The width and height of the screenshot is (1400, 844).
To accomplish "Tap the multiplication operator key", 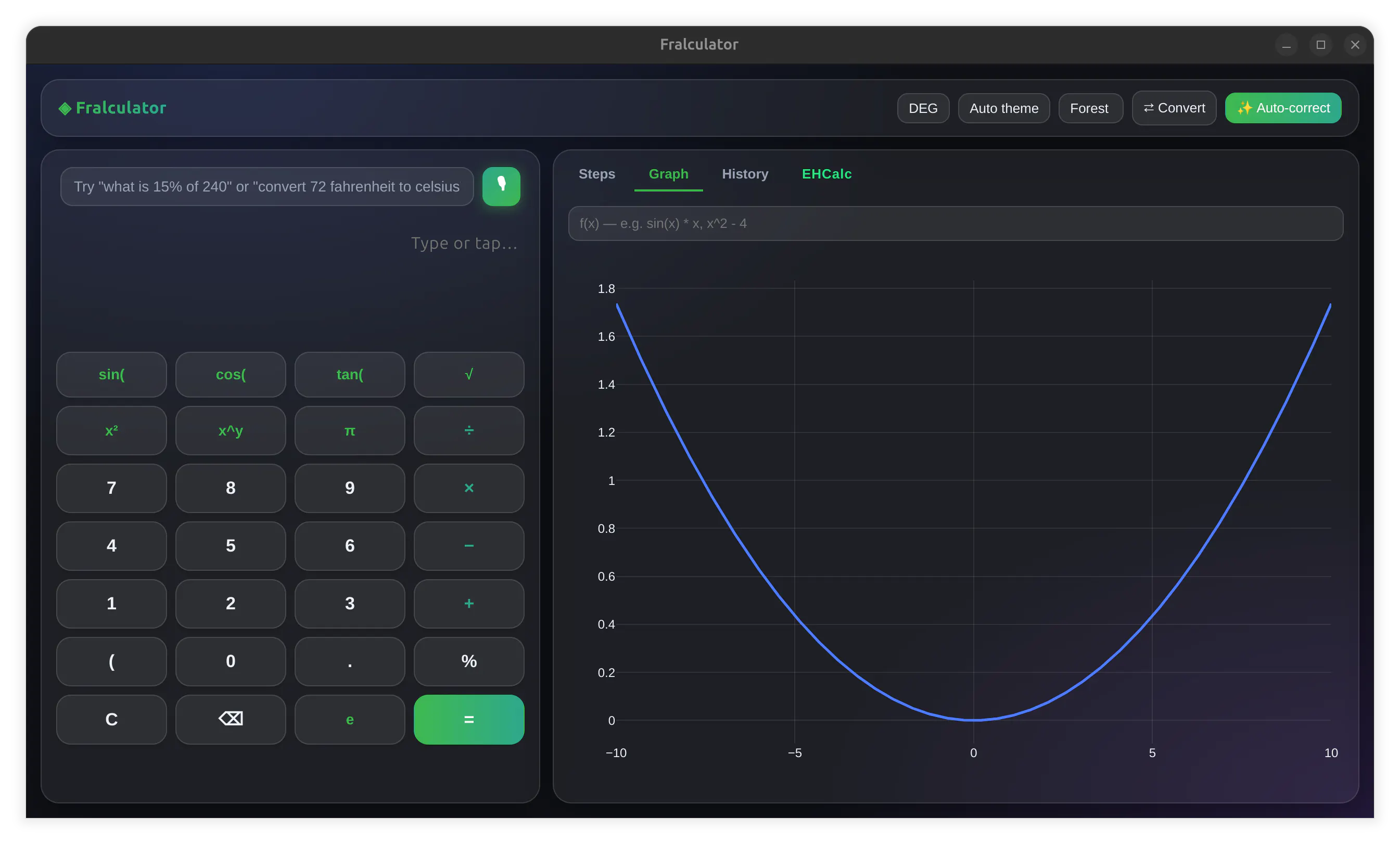I will click(x=469, y=488).
